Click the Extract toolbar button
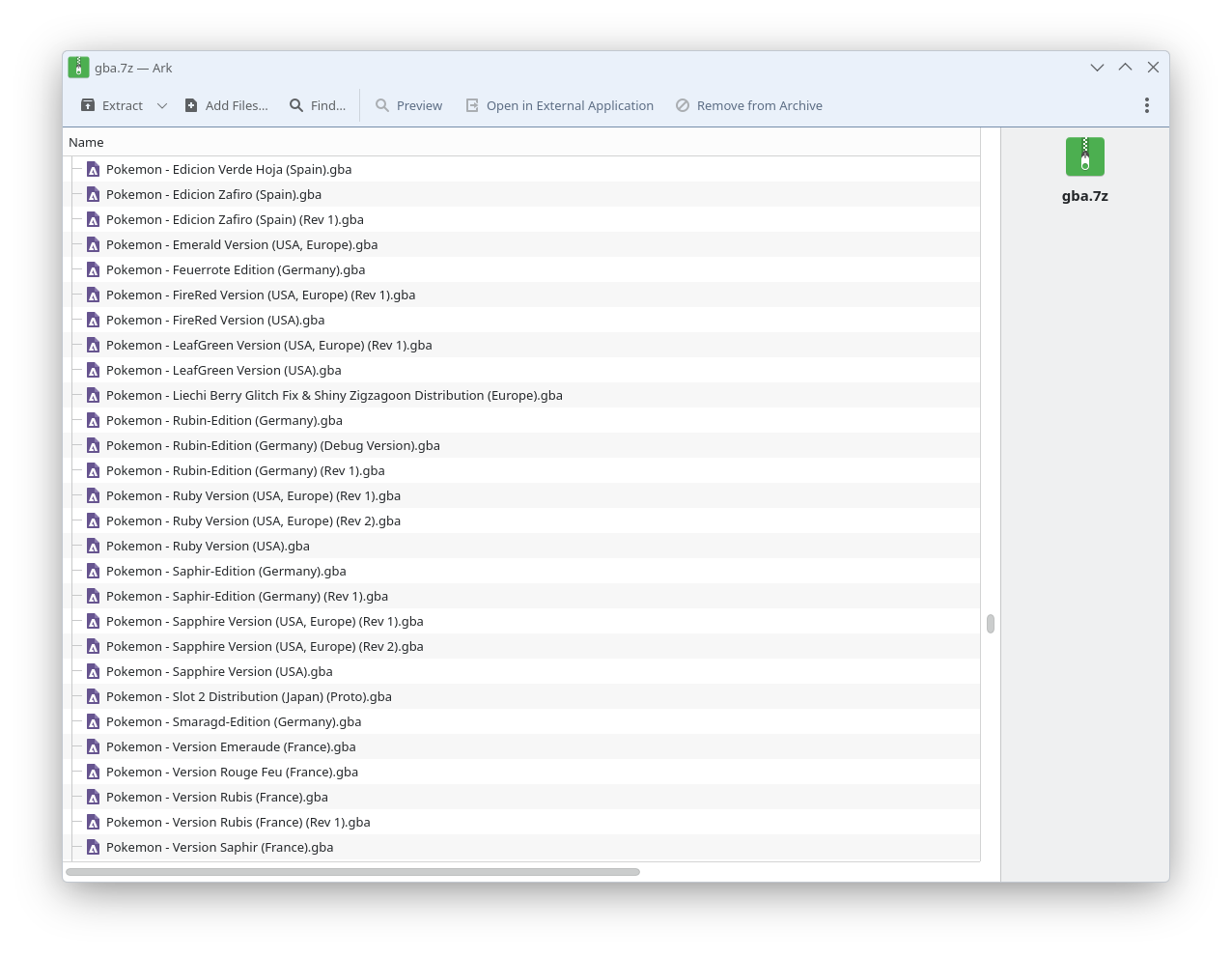Viewport: 1232px width, 956px height. pos(112,105)
